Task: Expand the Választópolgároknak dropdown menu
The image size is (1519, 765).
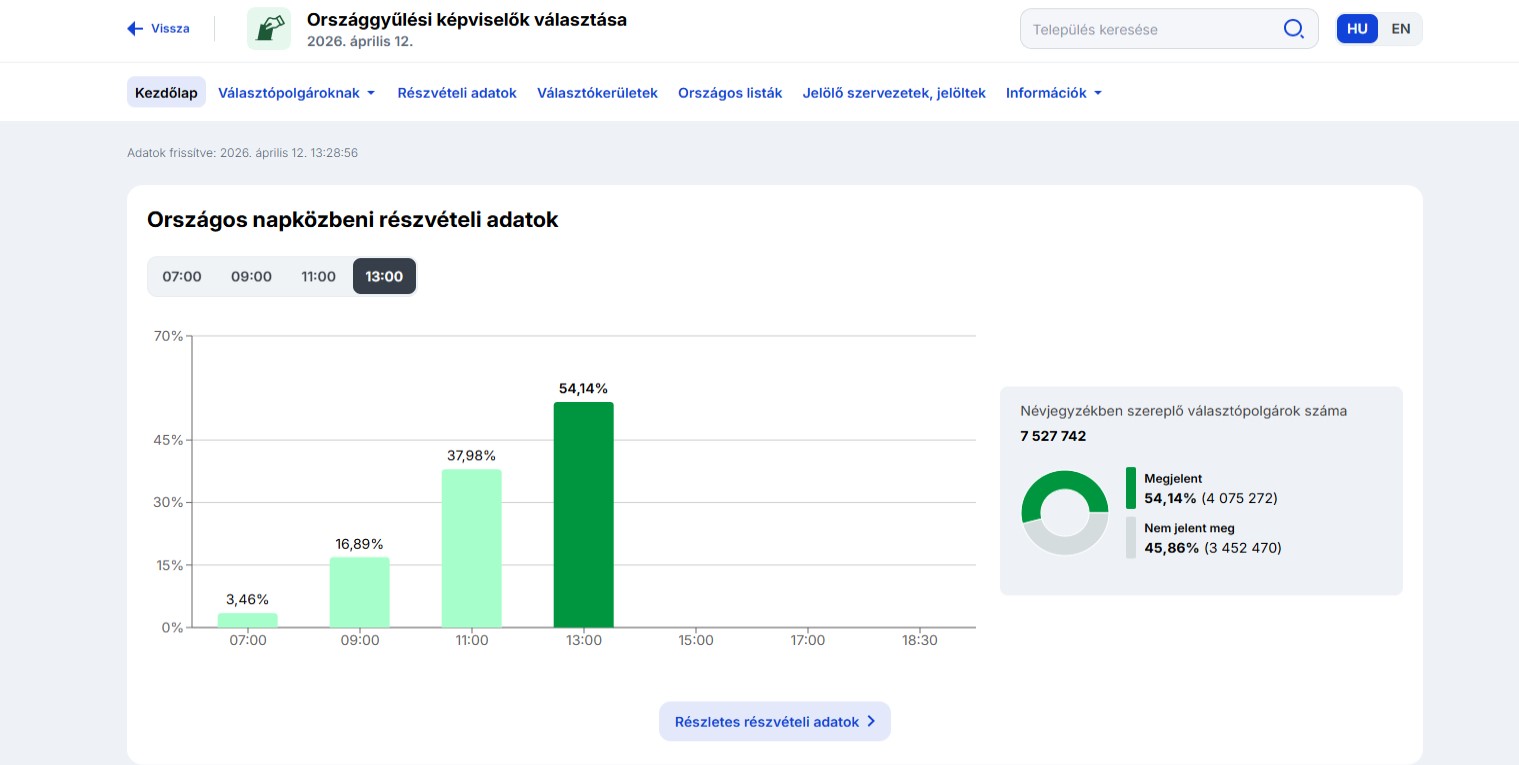Action: [296, 93]
